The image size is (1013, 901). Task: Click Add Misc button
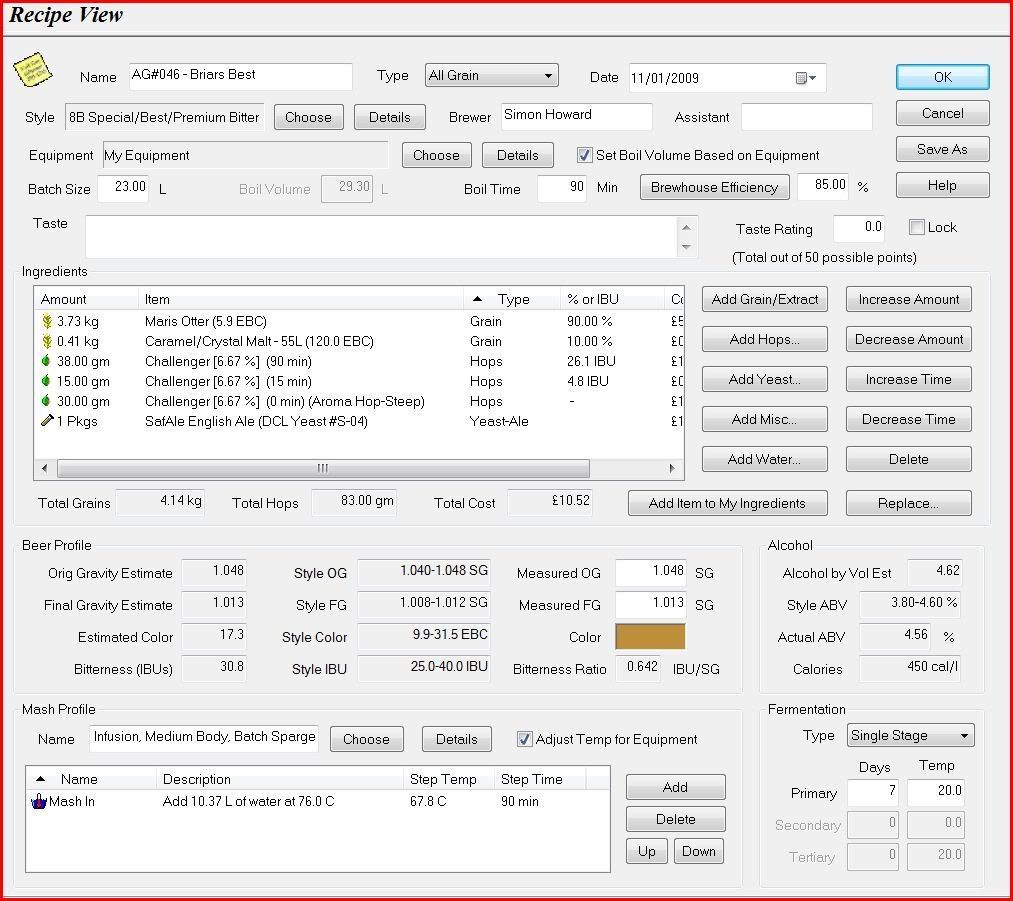(x=765, y=419)
